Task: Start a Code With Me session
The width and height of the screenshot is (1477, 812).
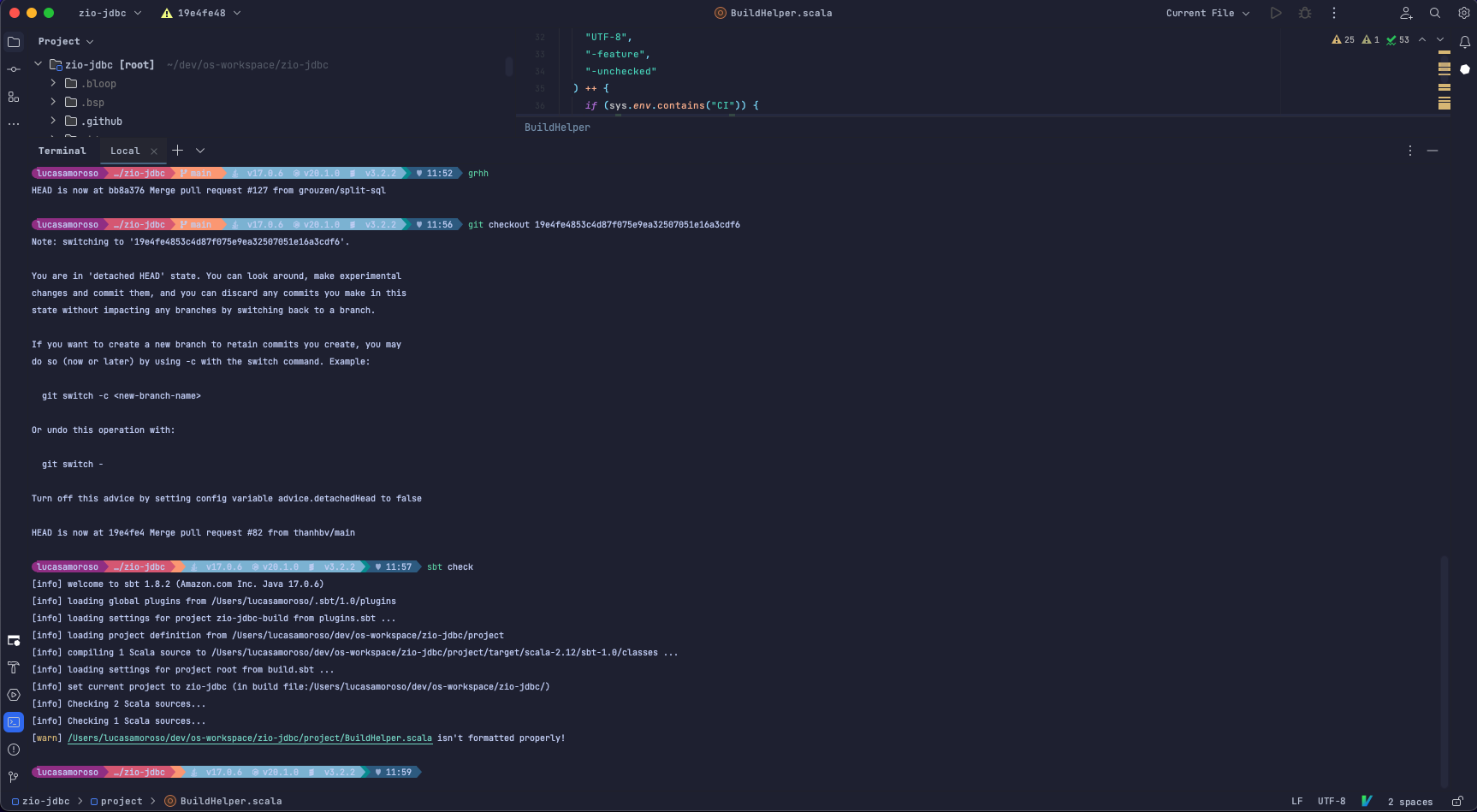Action: pyautogui.click(x=1406, y=13)
